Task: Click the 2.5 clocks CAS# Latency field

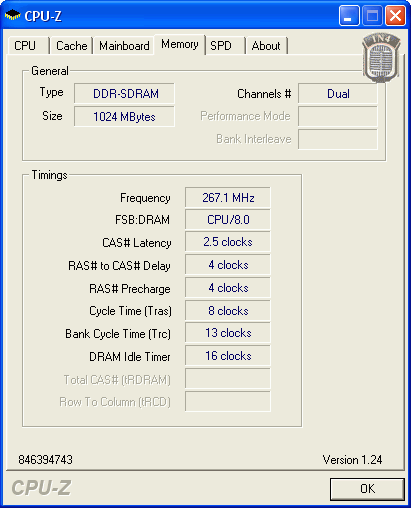Action: pyautogui.click(x=228, y=242)
